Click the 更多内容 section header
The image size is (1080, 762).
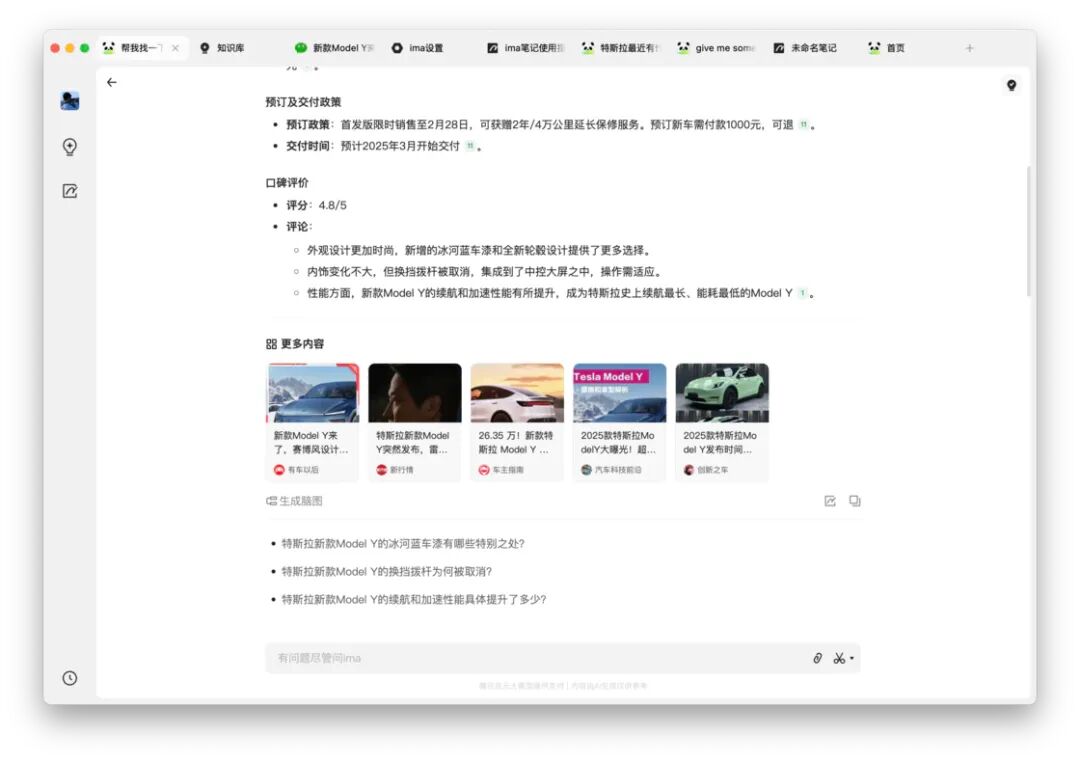coord(295,344)
